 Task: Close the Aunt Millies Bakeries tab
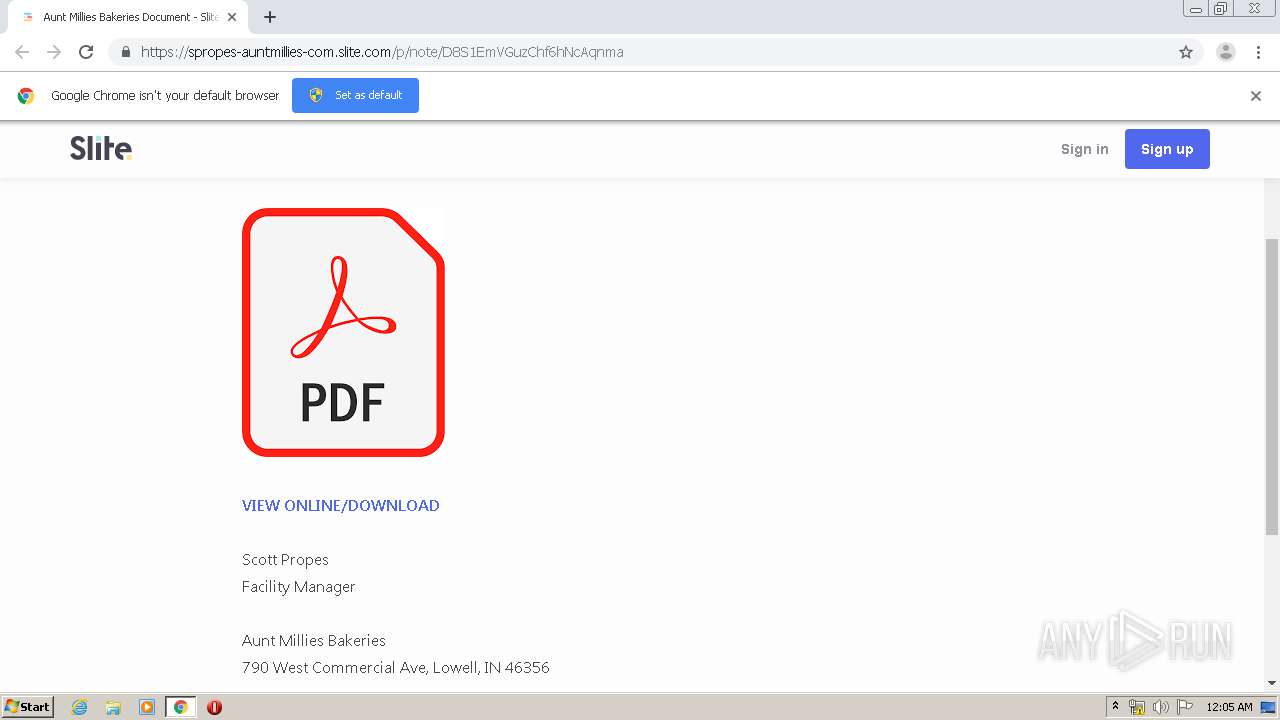pyautogui.click(x=232, y=17)
